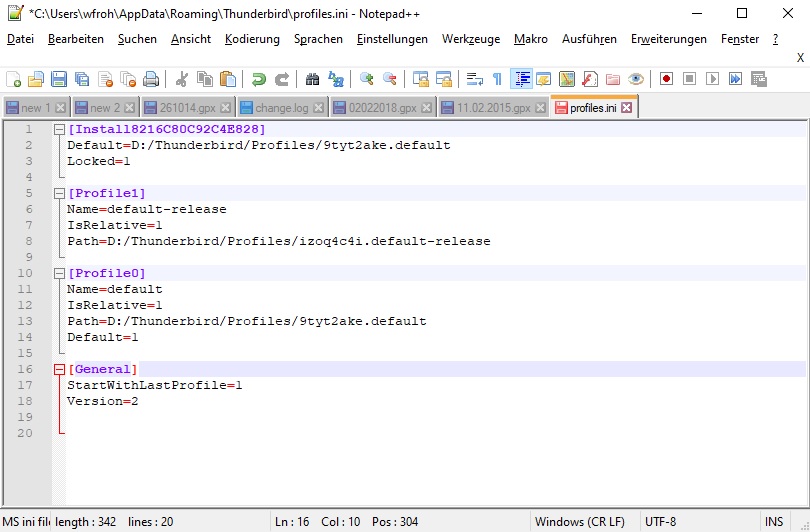This screenshot has width=810, height=532.
Task: Cut selection using the scissors icon
Action: [182, 79]
